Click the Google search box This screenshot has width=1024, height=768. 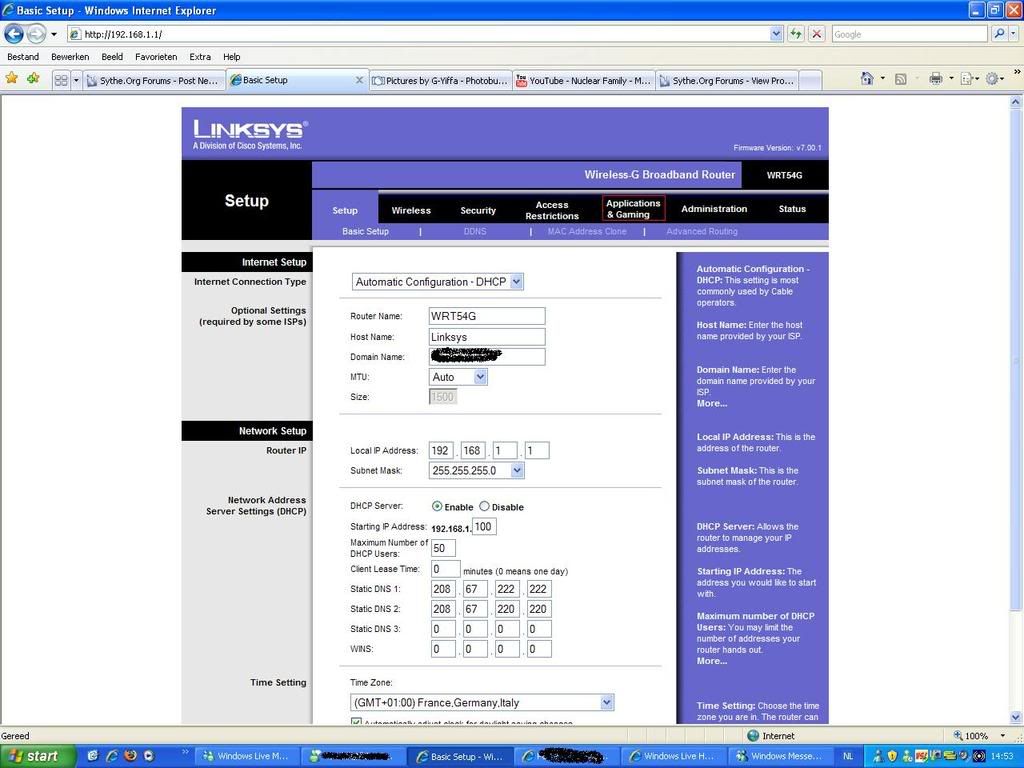click(x=909, y=34)
